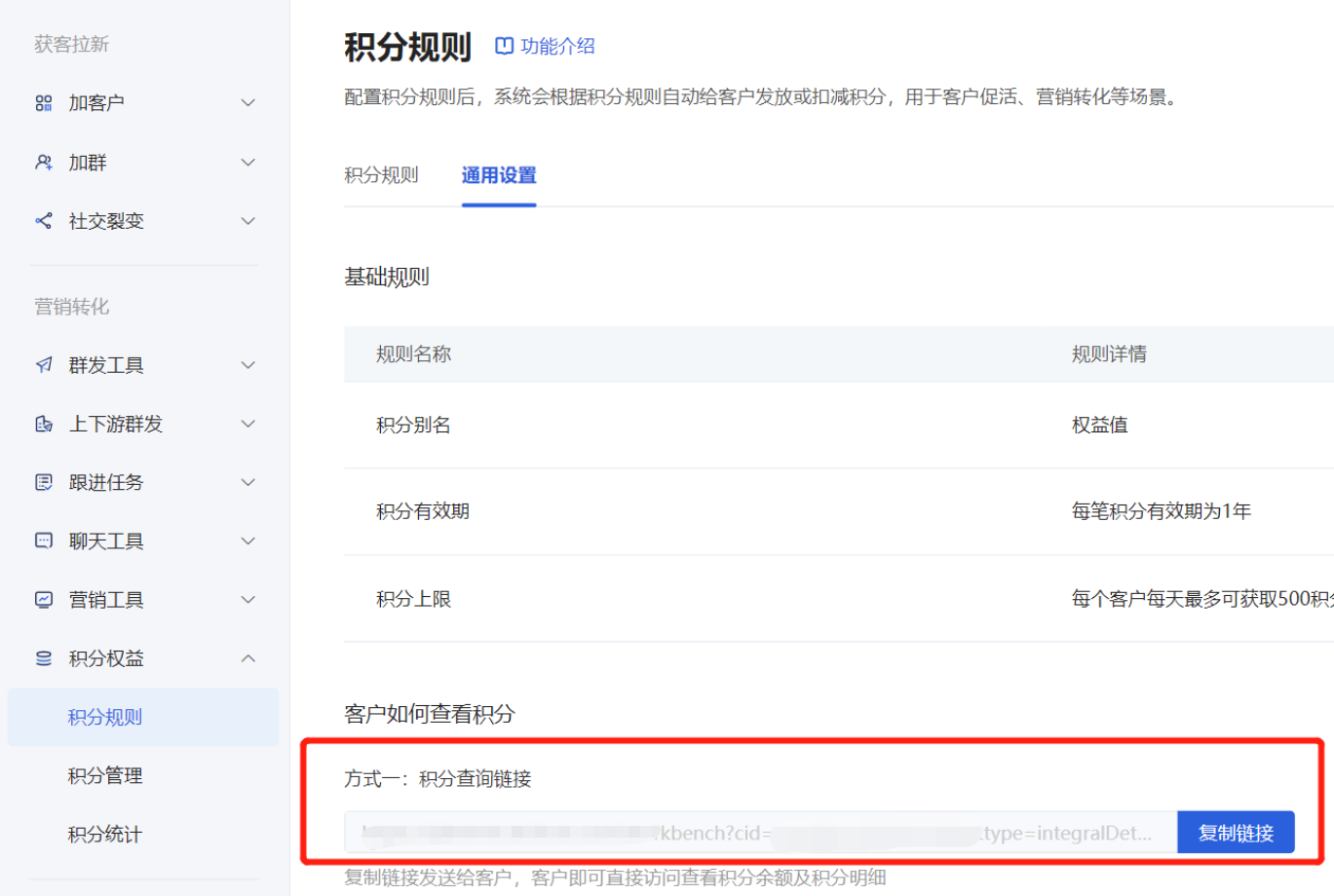Expand the 社交裂变 menu chevron
This screenshot has height=896, width=1334.
[x=248, y=221]
